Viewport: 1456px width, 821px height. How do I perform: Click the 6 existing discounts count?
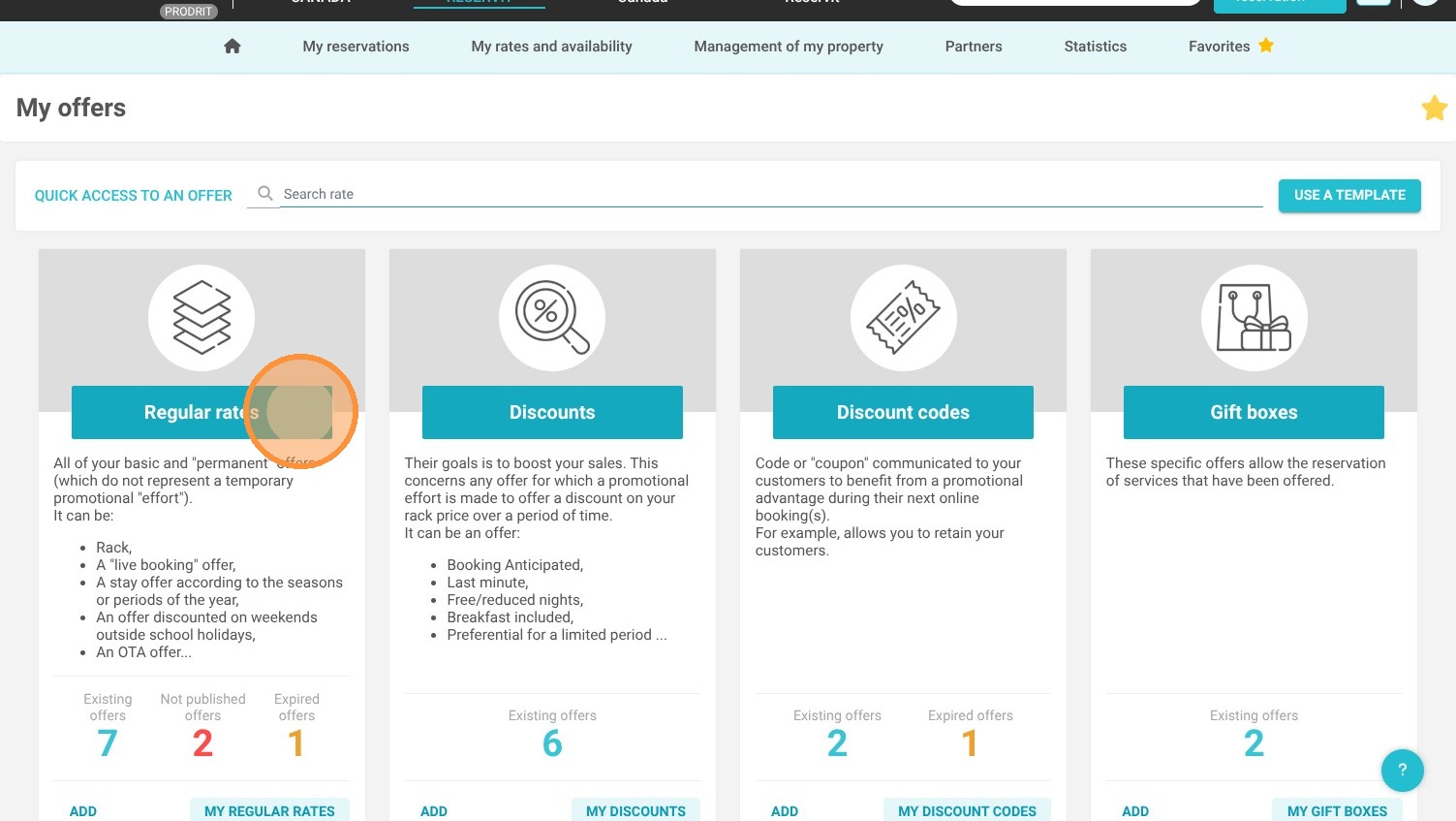pyautogui.click(x=552, y=743)
